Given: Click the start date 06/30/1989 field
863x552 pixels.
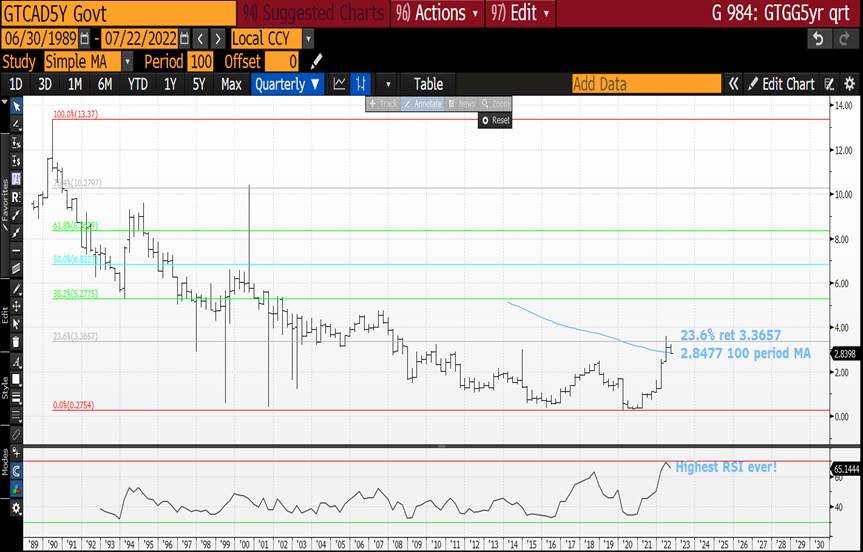Looking at the screenshot, I should click(40, 39).
